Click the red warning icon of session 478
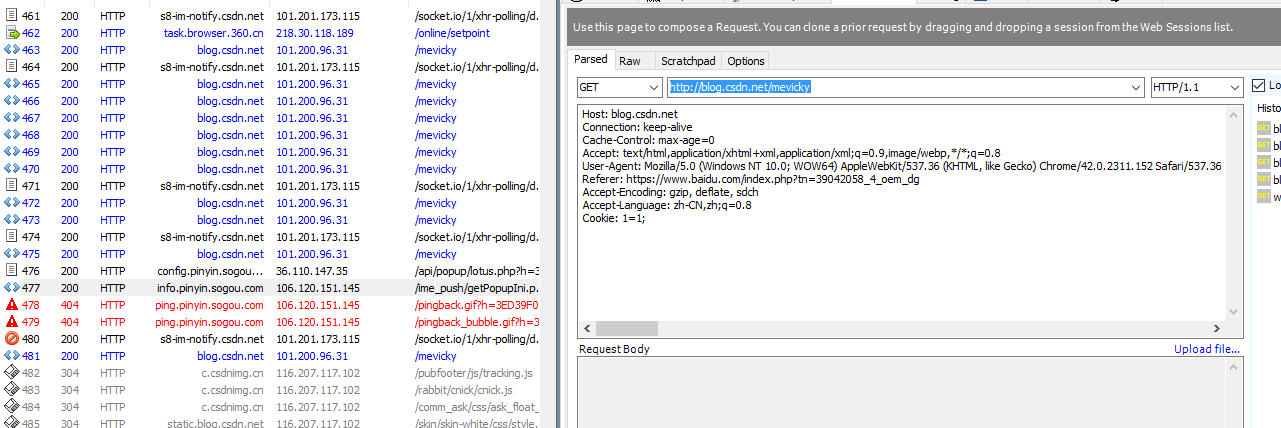Screen dimensions: 1281x428 point(11,305)
